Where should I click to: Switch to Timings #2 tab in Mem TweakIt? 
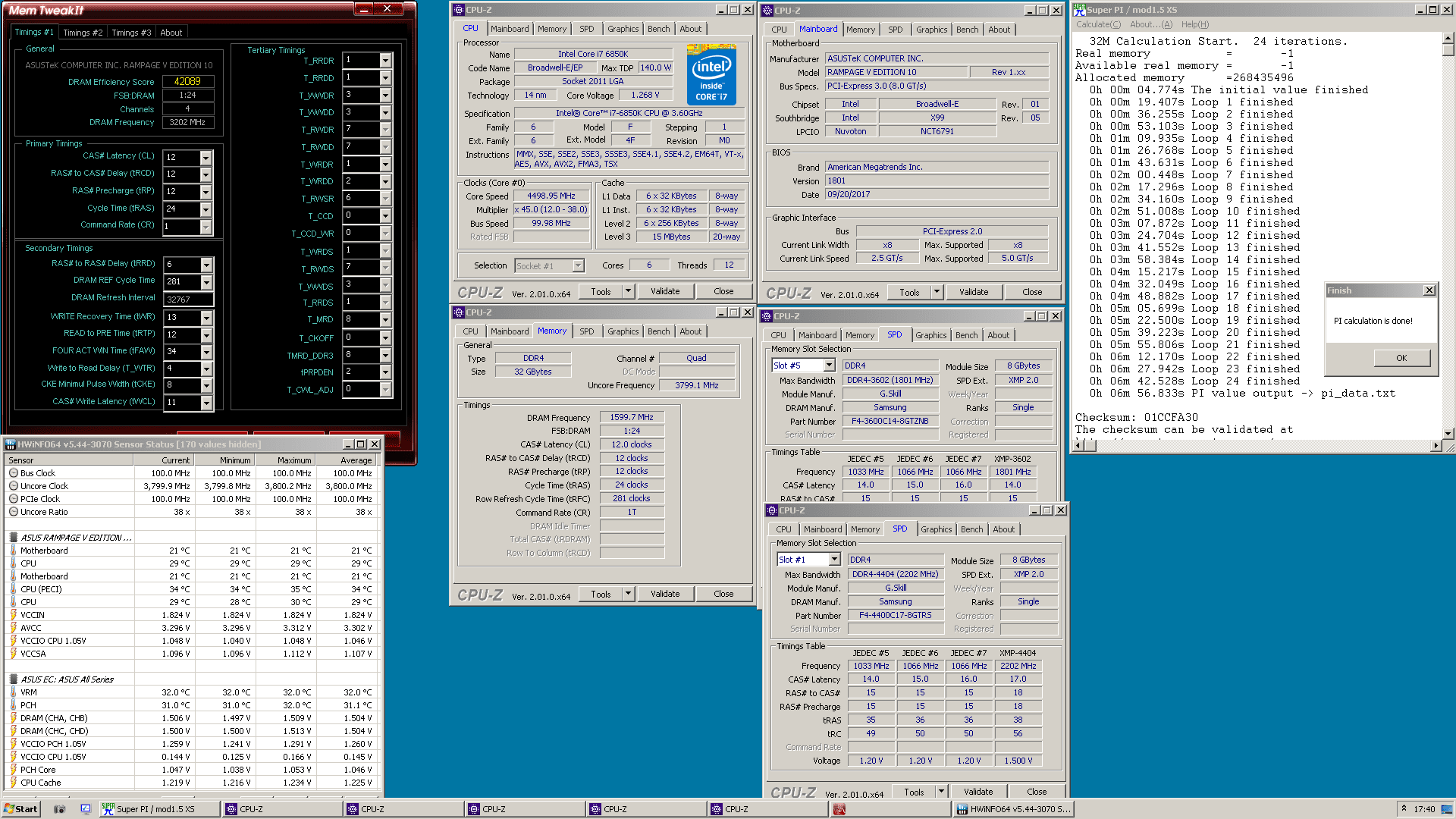[x=83, y=33]
